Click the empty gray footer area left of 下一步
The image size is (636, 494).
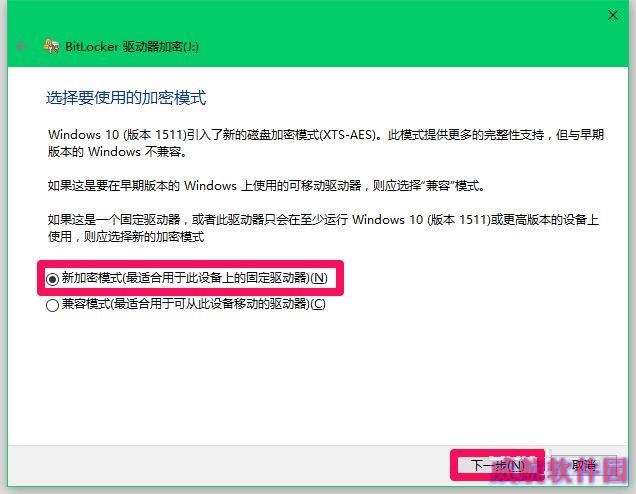click(227, 466)
